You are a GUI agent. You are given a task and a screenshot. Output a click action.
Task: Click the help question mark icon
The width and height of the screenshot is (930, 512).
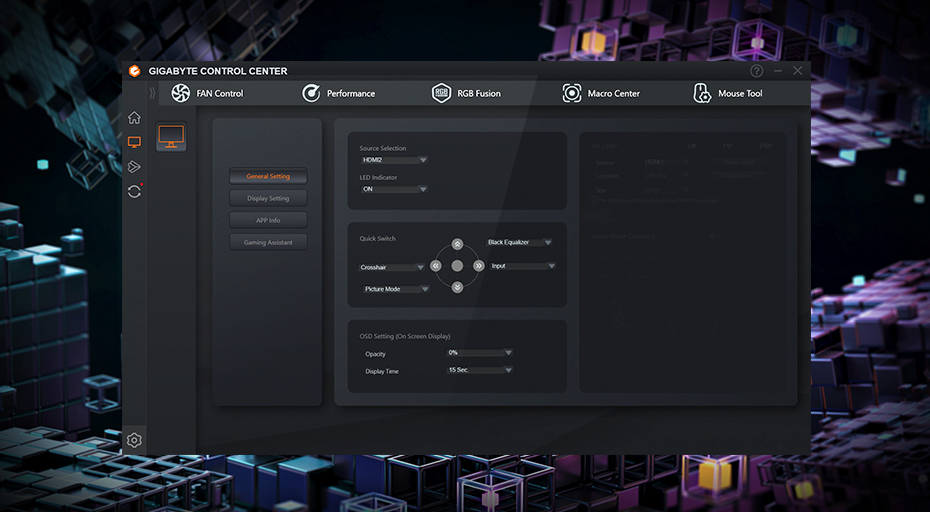tap(756, 71)
